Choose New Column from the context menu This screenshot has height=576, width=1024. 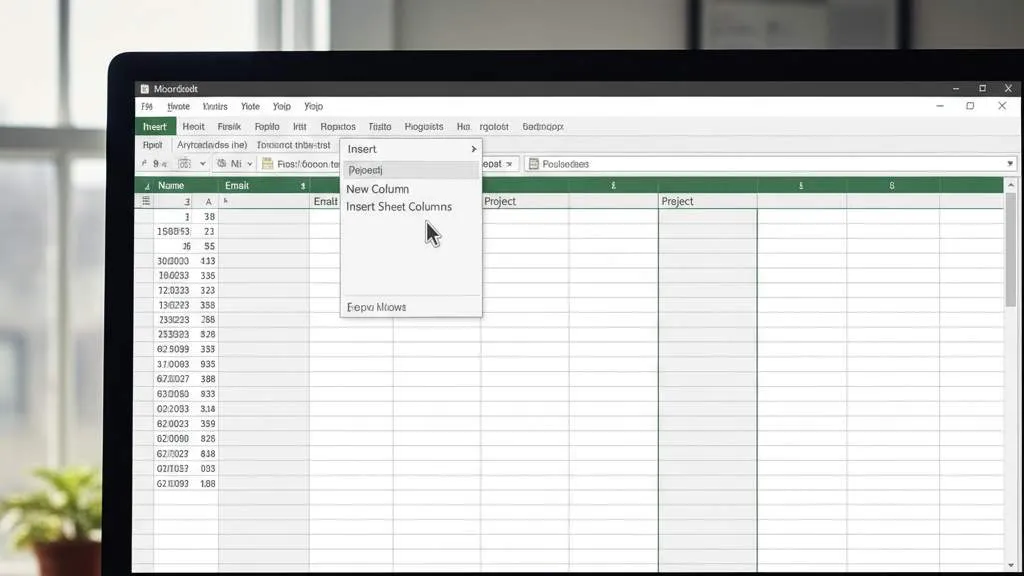[x=377, y=189]
